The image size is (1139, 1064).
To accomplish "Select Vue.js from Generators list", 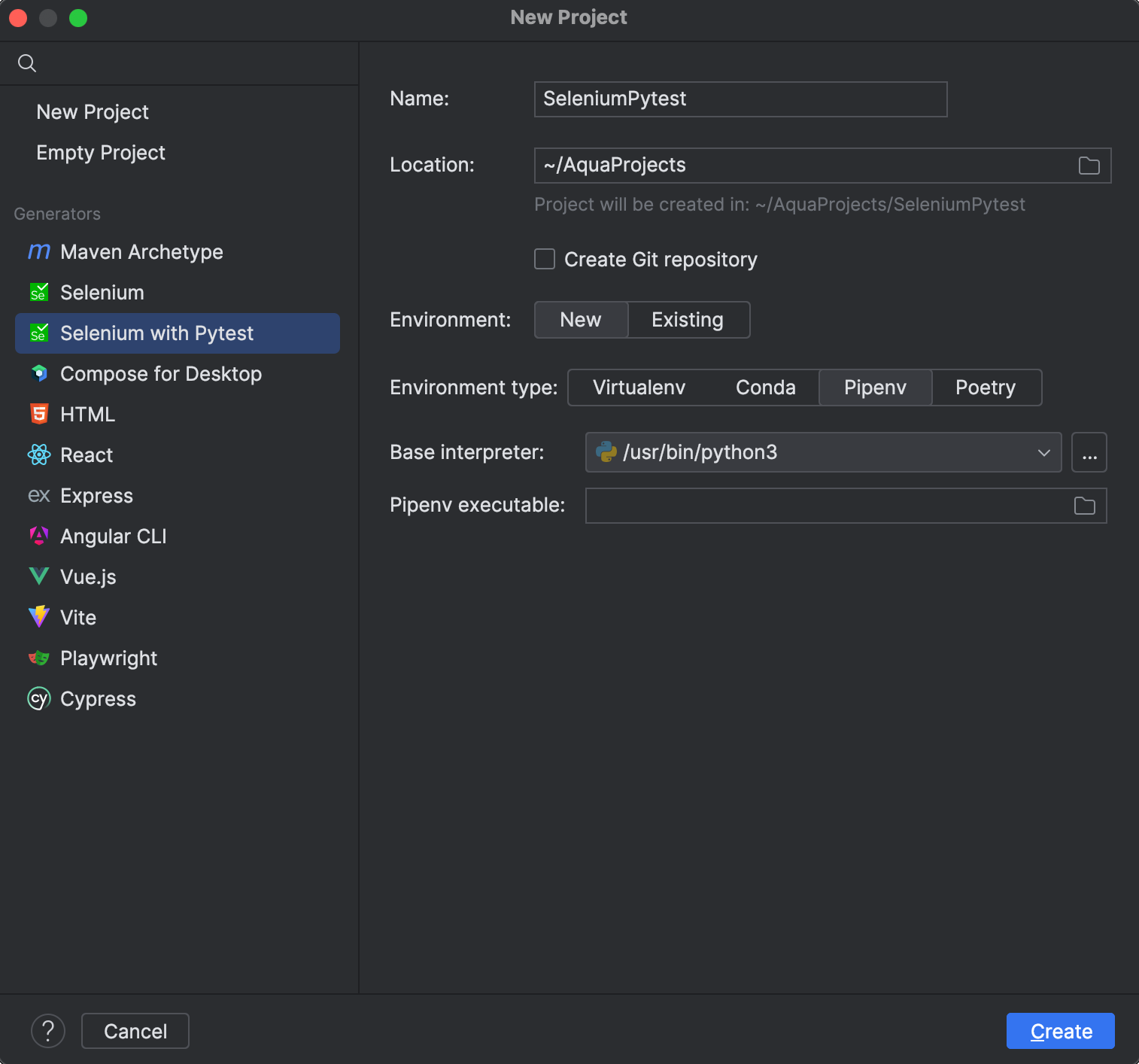I will [x=87, y=576].
